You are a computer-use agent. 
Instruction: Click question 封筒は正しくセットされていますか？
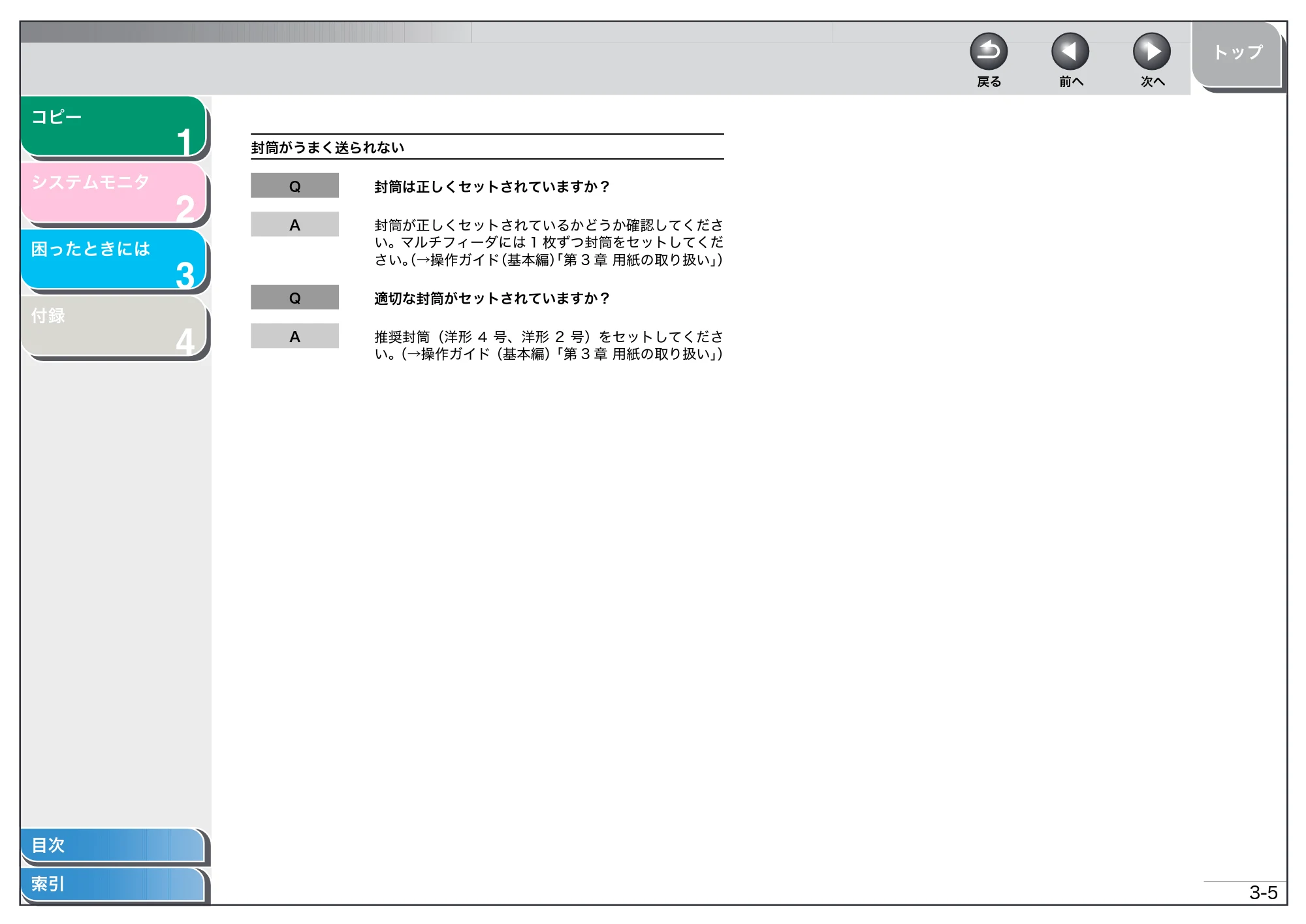click(x=492, y=187)
